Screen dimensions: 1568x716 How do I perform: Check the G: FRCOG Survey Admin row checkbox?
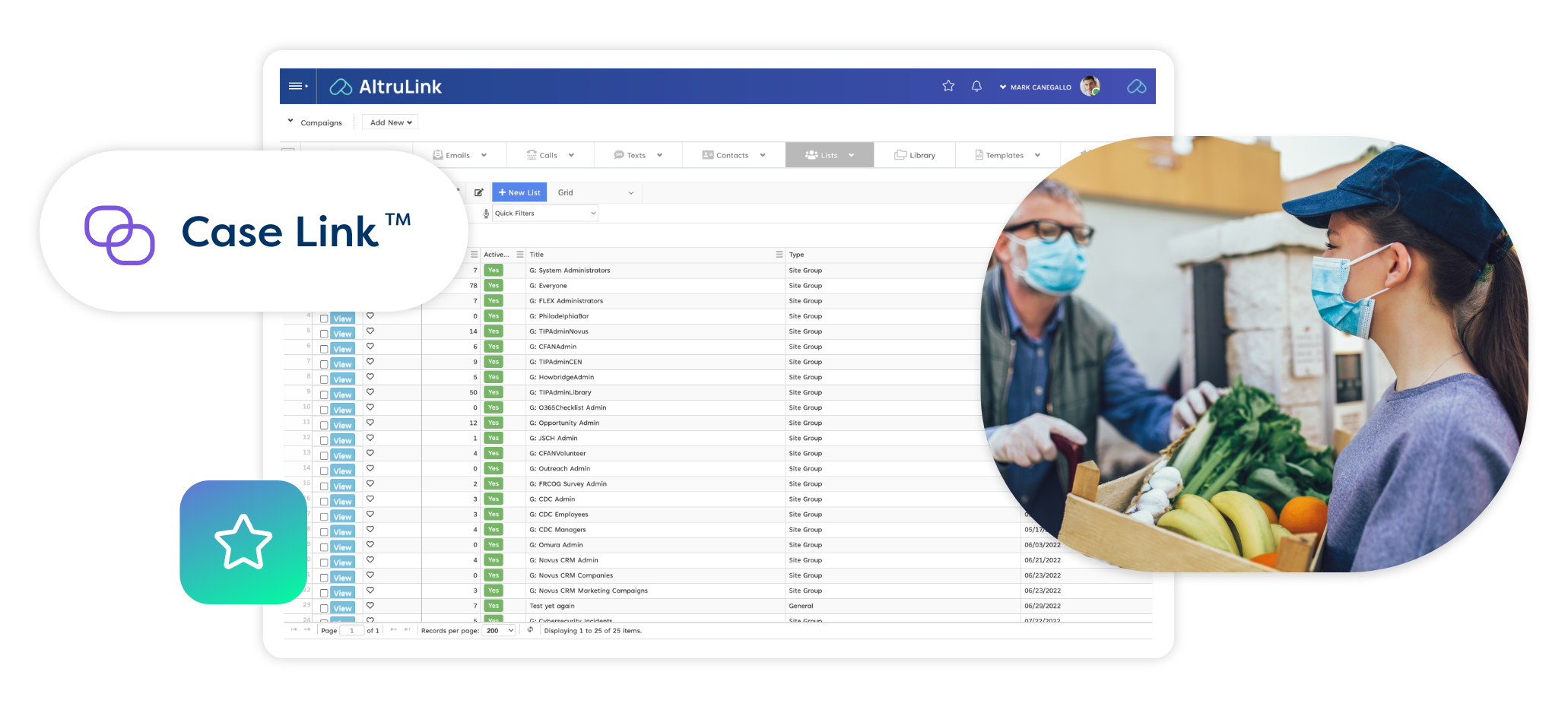click(324, 486)
